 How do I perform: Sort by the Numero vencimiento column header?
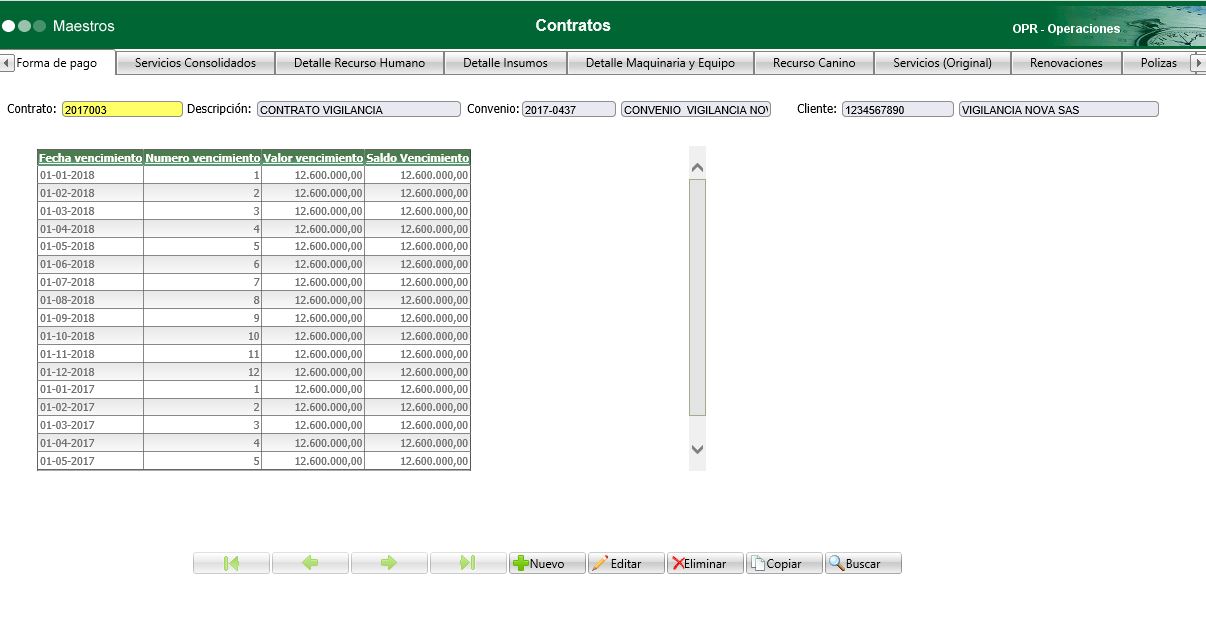point(203,158)
